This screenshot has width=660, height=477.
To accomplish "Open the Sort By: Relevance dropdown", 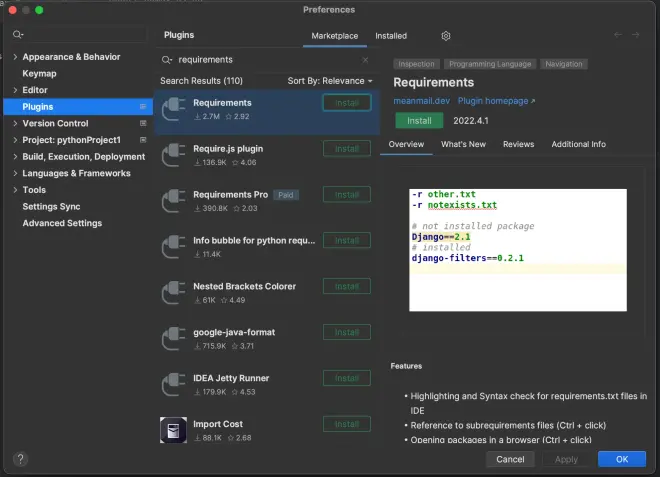I will (330, 81).
